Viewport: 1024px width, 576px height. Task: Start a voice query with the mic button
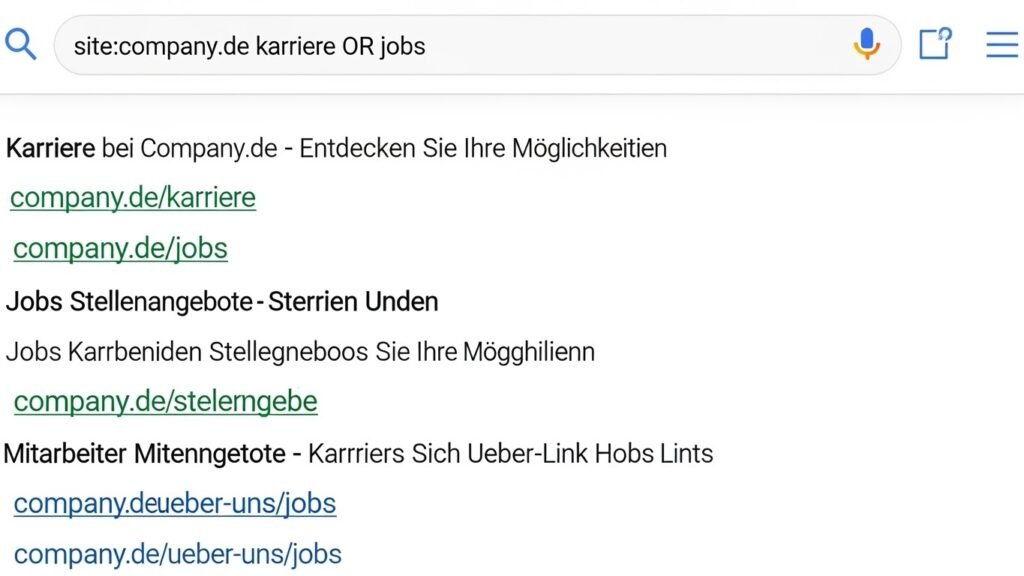click(866, 45)
